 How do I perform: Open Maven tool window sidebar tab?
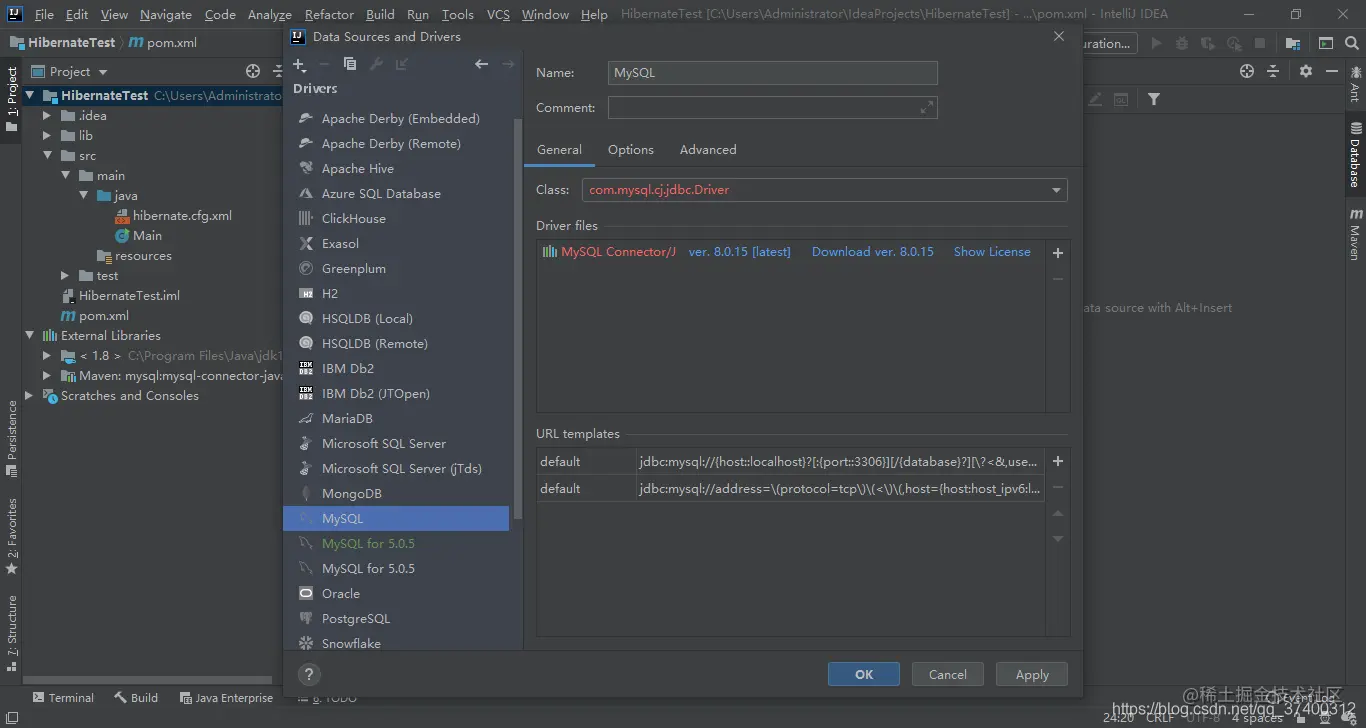click(x=1356, y=234)
